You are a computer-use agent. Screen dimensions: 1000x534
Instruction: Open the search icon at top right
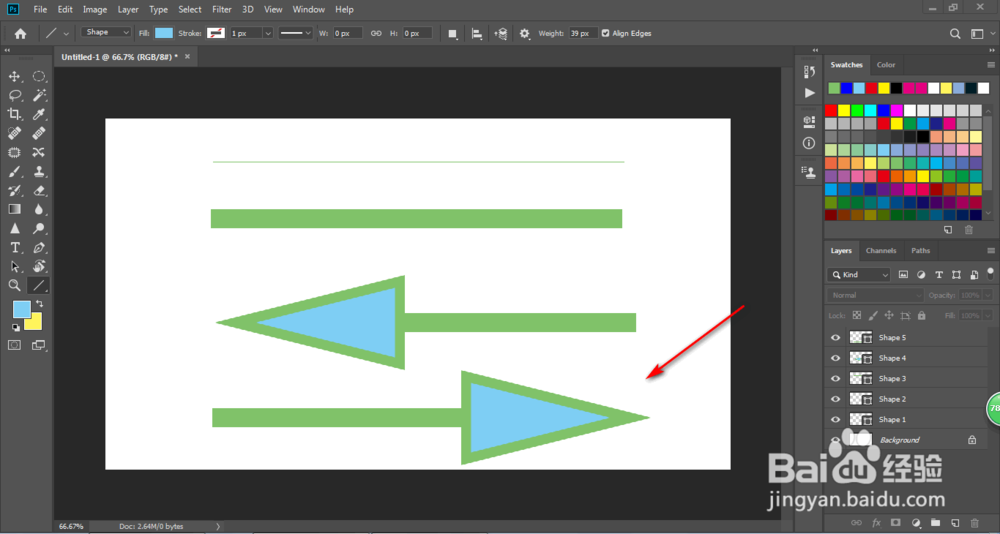[x=955, y=34]
